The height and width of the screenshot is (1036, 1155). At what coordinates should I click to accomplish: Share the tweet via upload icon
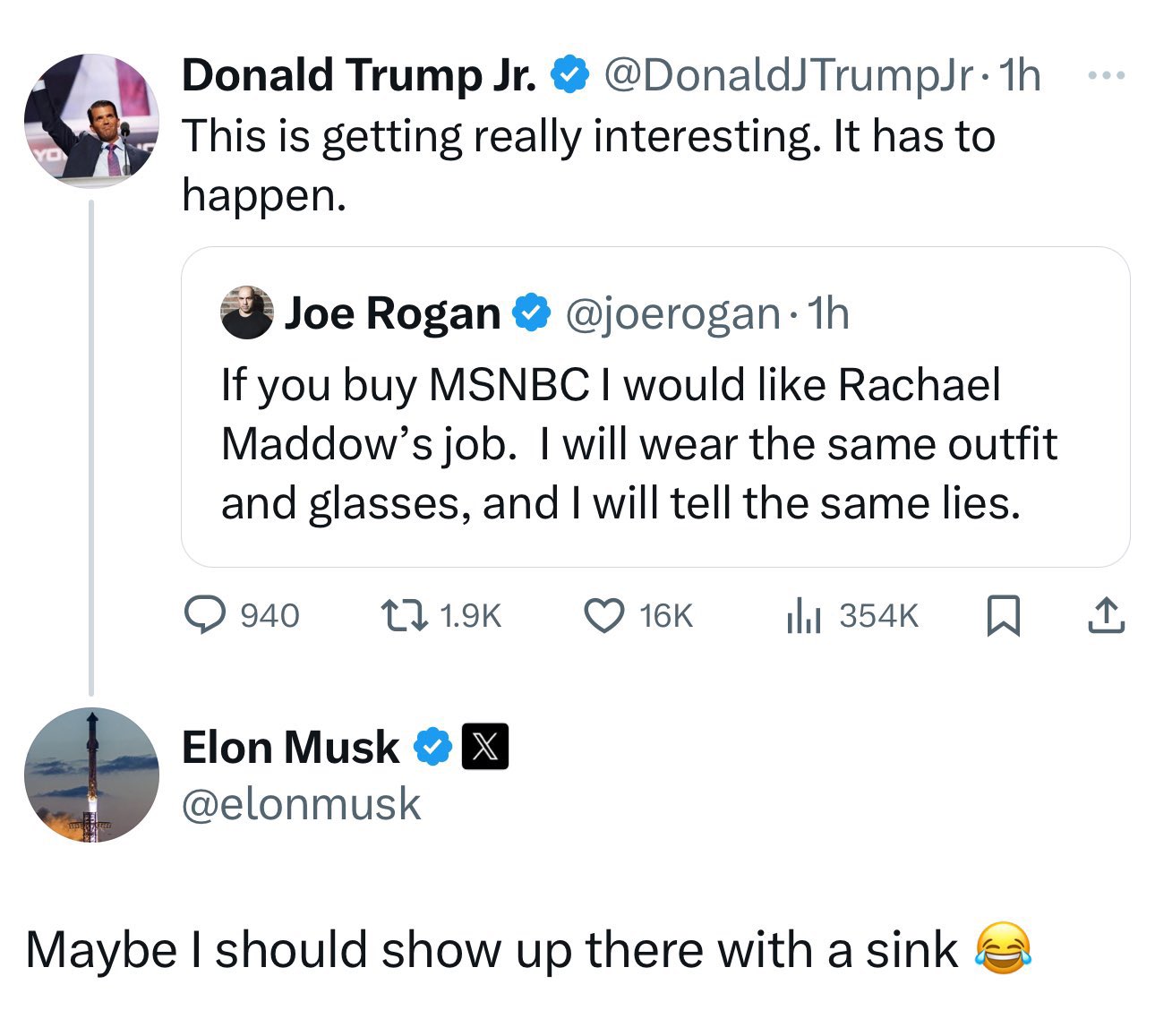[1106, 616]
